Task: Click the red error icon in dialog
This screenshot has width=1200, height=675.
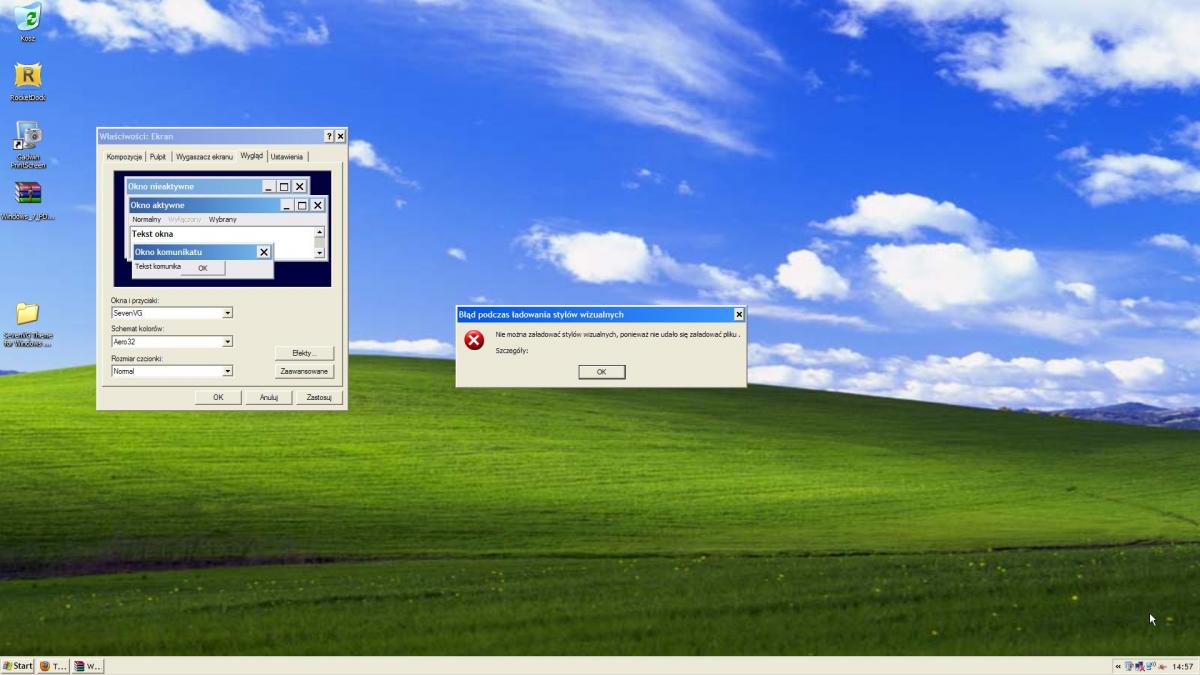Action: [x=474, y=340]
